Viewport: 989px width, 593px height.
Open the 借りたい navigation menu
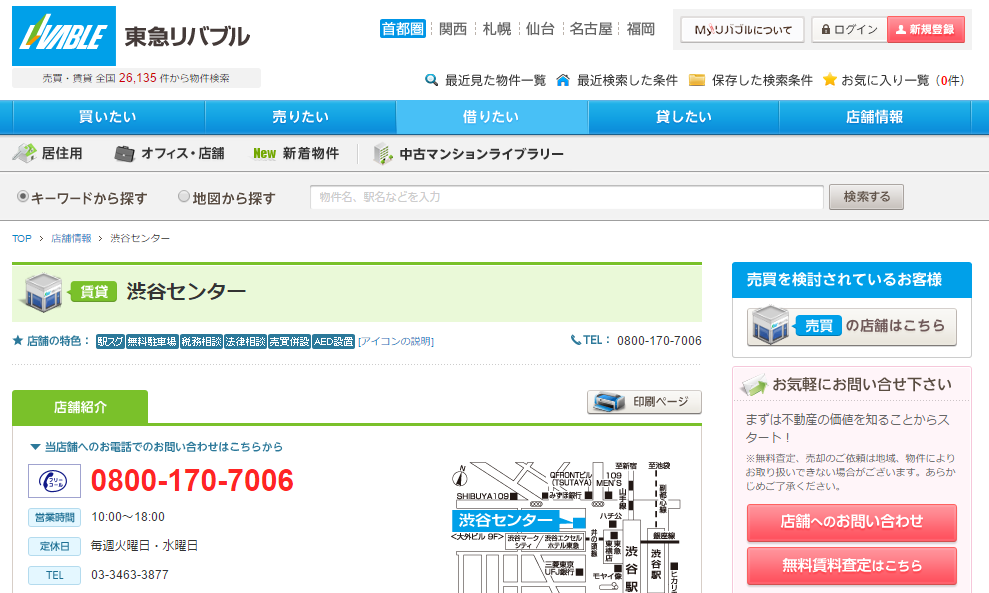pos(491,117)
